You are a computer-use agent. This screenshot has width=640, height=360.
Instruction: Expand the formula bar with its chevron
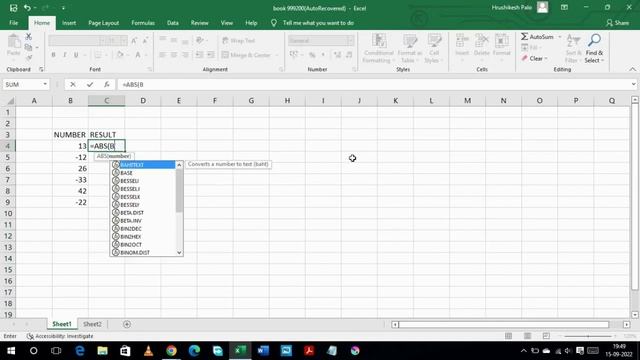click(633, 84)
